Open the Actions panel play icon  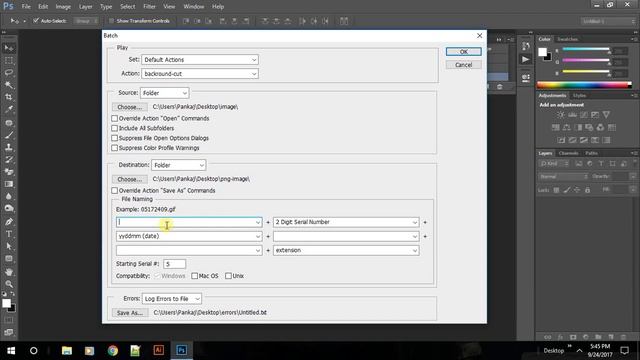click(x=526, y=60)
